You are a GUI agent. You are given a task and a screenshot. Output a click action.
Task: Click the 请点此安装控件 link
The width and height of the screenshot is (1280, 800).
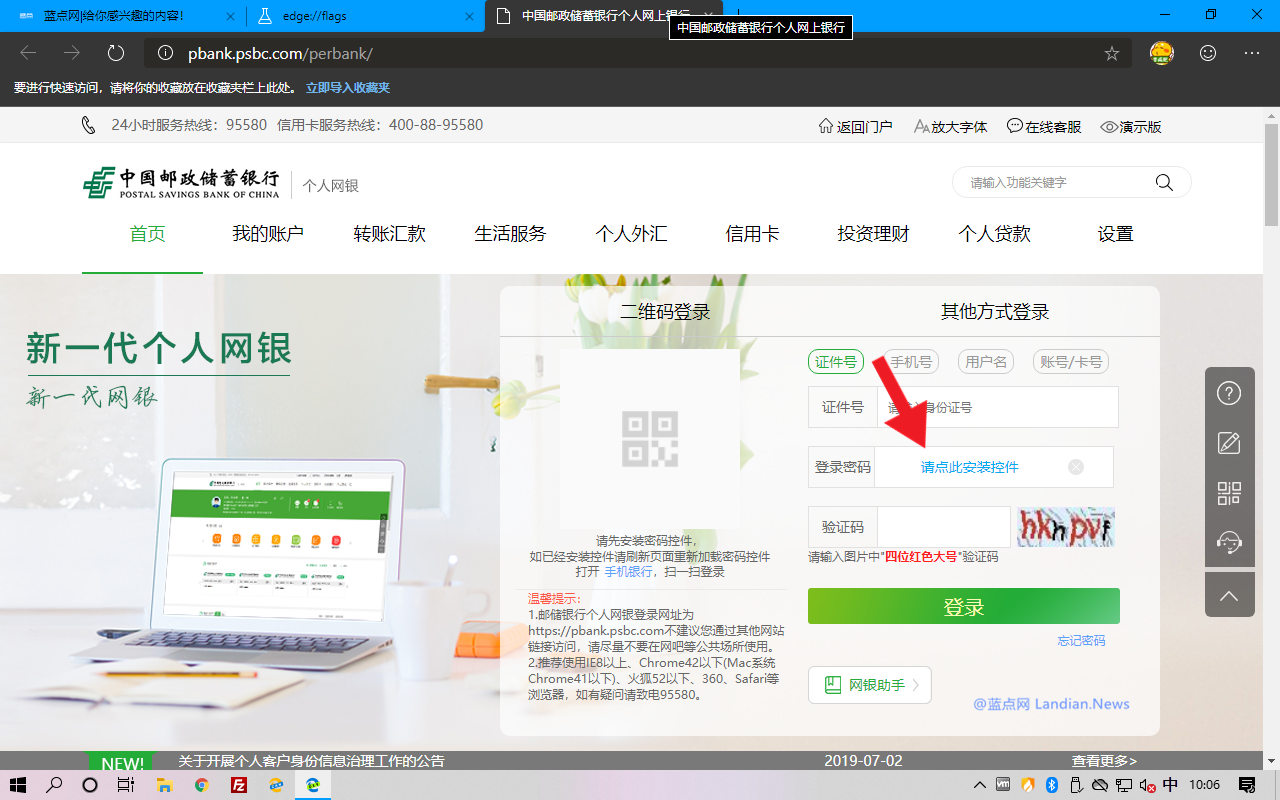[x=970, y=467]
